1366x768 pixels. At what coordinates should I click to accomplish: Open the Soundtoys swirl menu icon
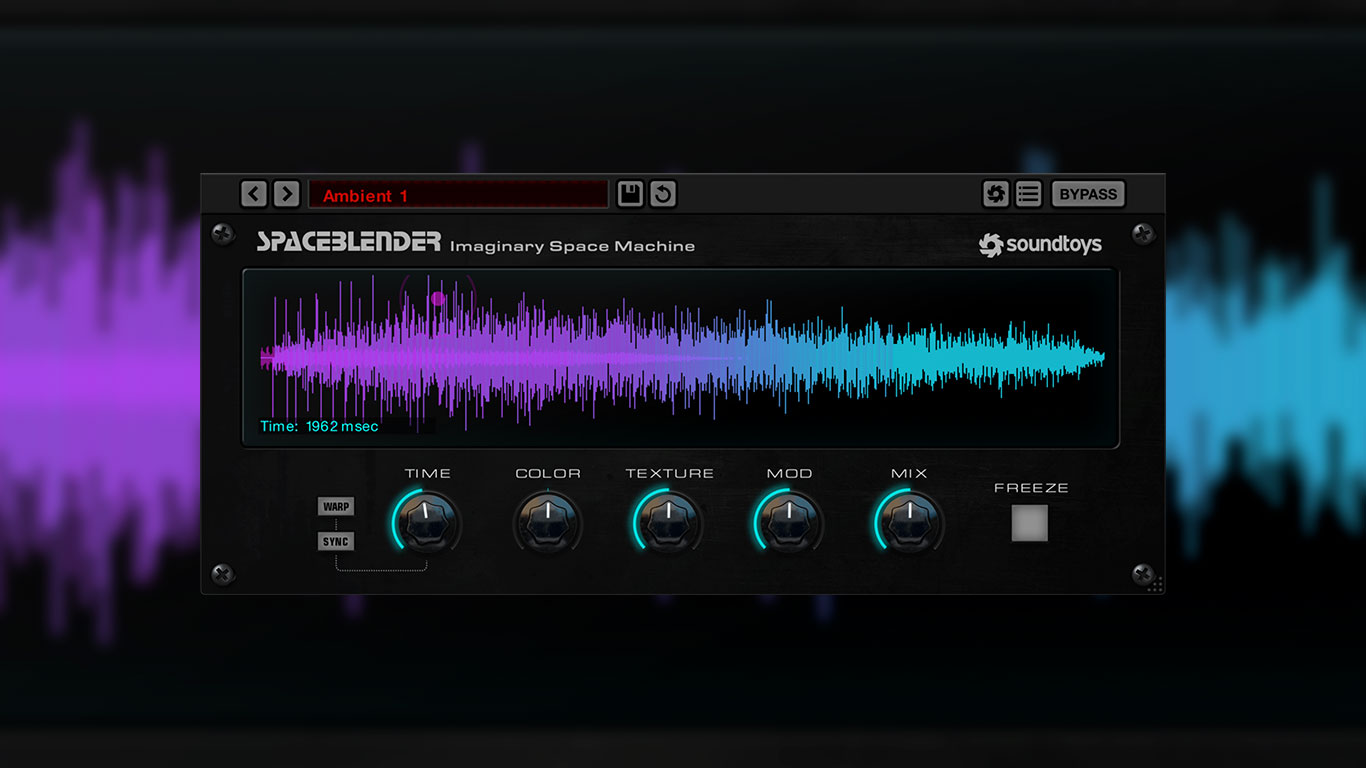tap(995, 194)
